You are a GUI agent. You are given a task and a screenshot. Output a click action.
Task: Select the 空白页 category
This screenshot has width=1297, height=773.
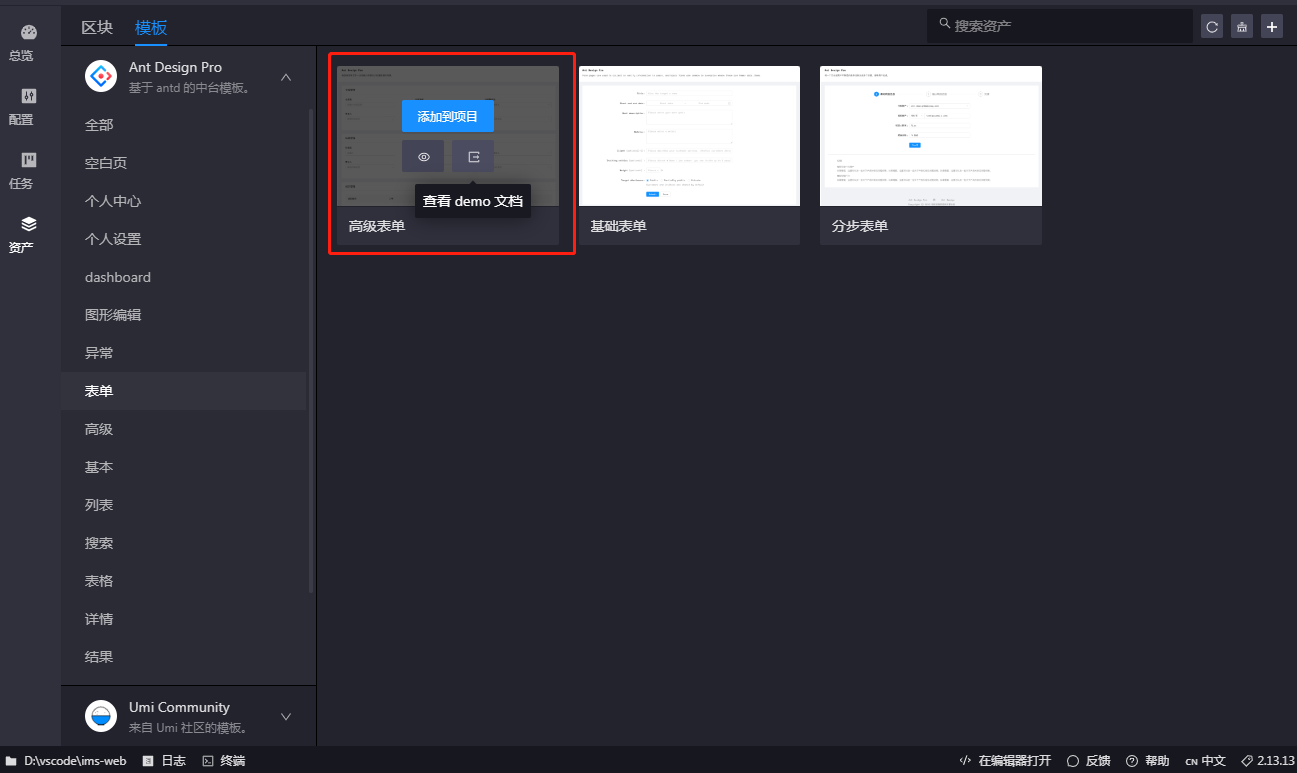pyautogui.click(x=183, y=163)
